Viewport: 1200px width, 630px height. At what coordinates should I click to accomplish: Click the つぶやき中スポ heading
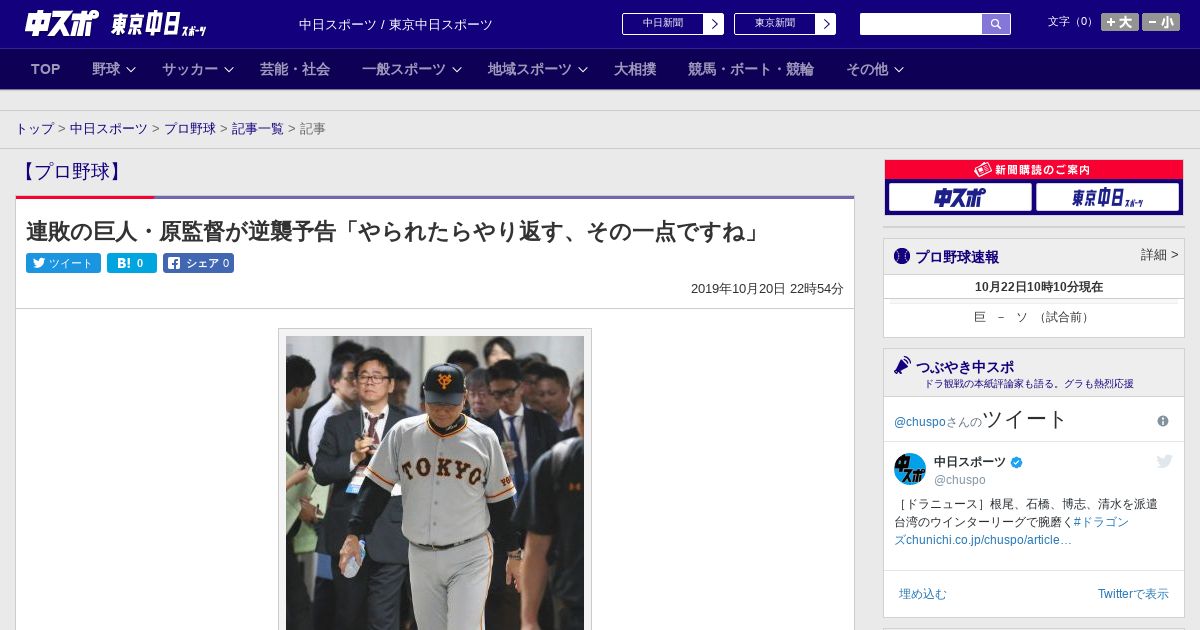(x=965, y=367)
